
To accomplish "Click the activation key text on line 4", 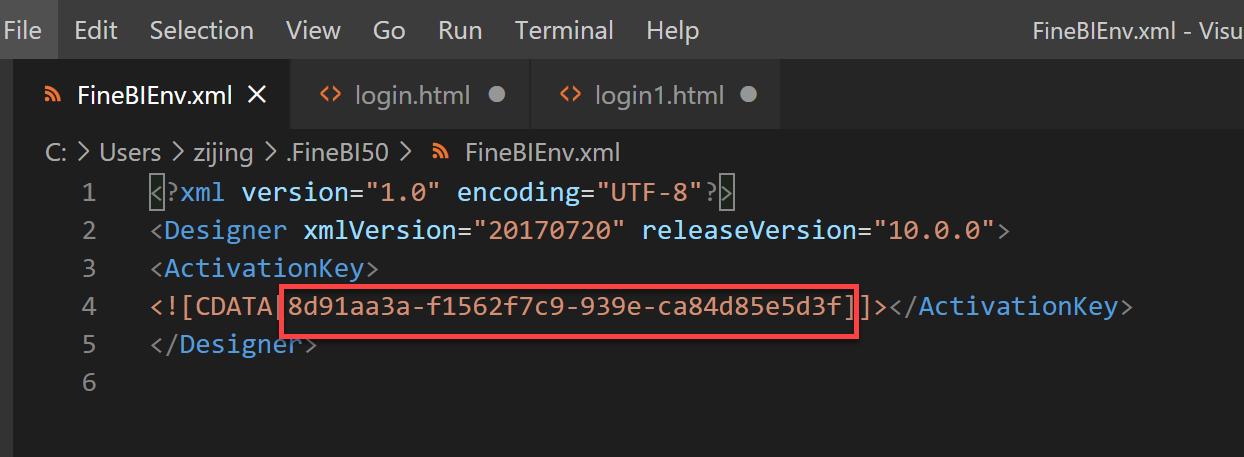I will click(566, 306).
